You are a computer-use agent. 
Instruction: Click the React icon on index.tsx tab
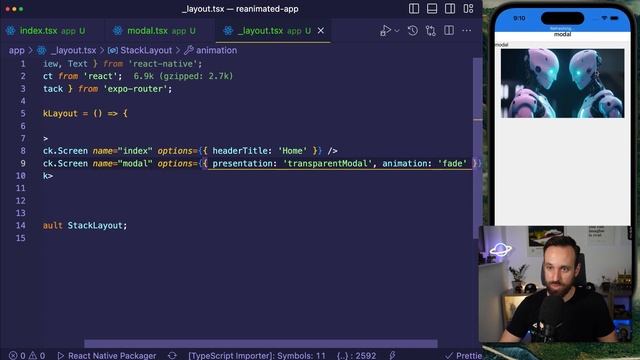click(x=11, y=31)
